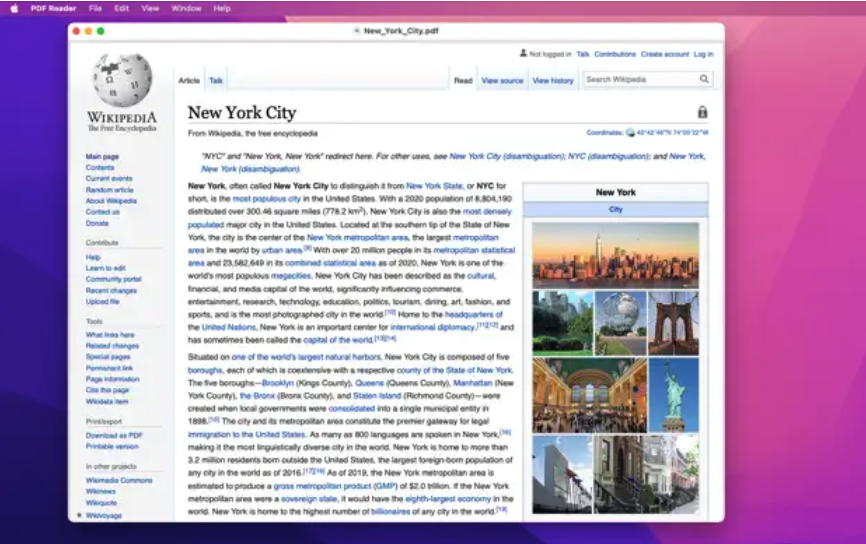Click What links here link
Viewport: 866px width, 544px height.
(x=110, y=335)
